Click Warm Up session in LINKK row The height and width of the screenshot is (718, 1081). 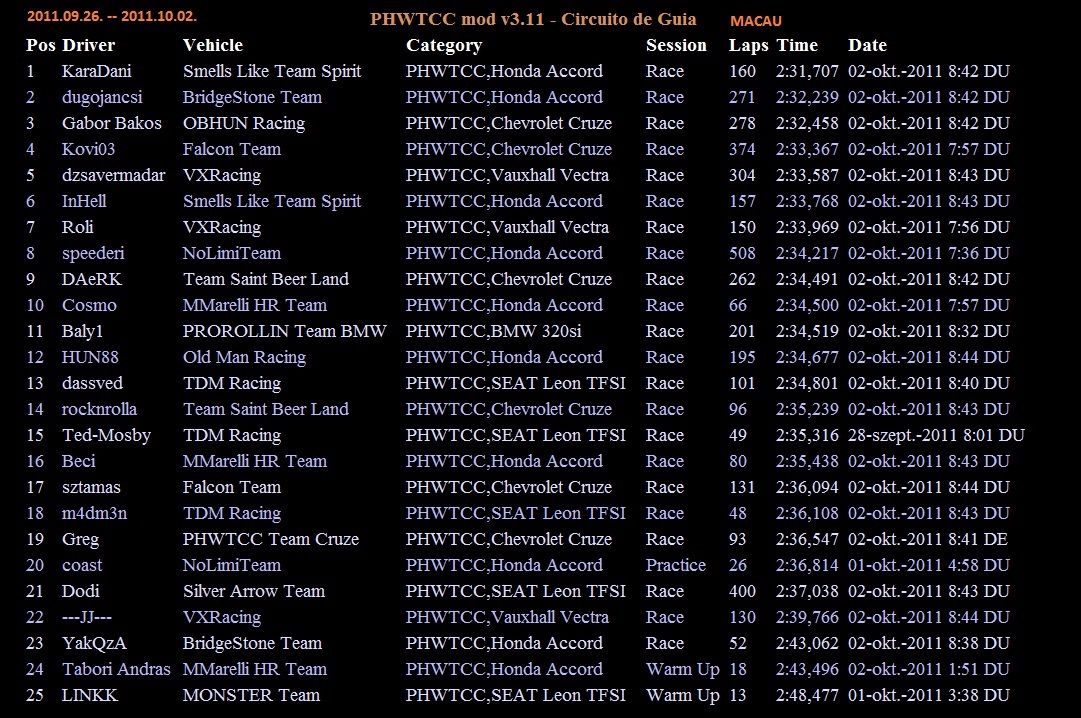[683, 696]
